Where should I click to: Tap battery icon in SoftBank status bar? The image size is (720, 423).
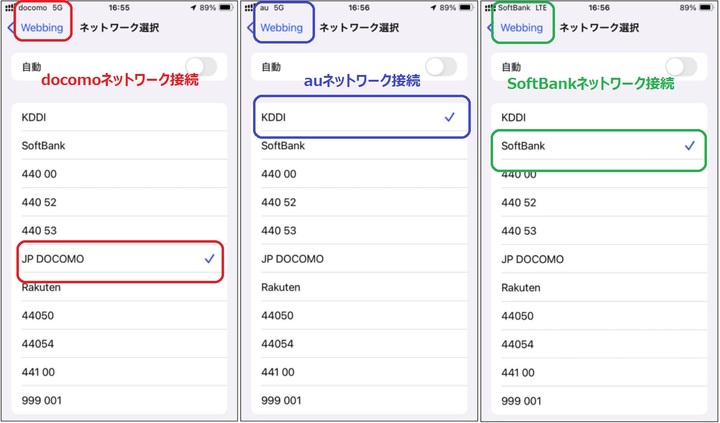pos(706,8)
